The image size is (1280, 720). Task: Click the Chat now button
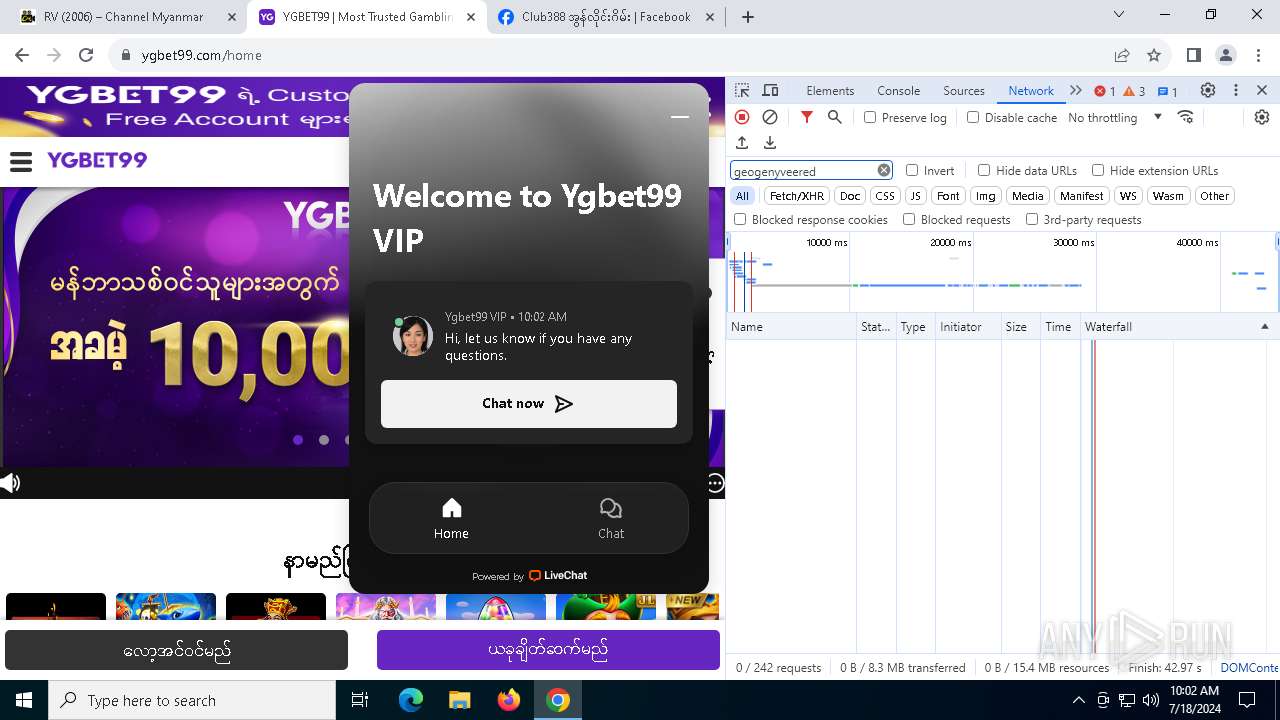[529, 404]
